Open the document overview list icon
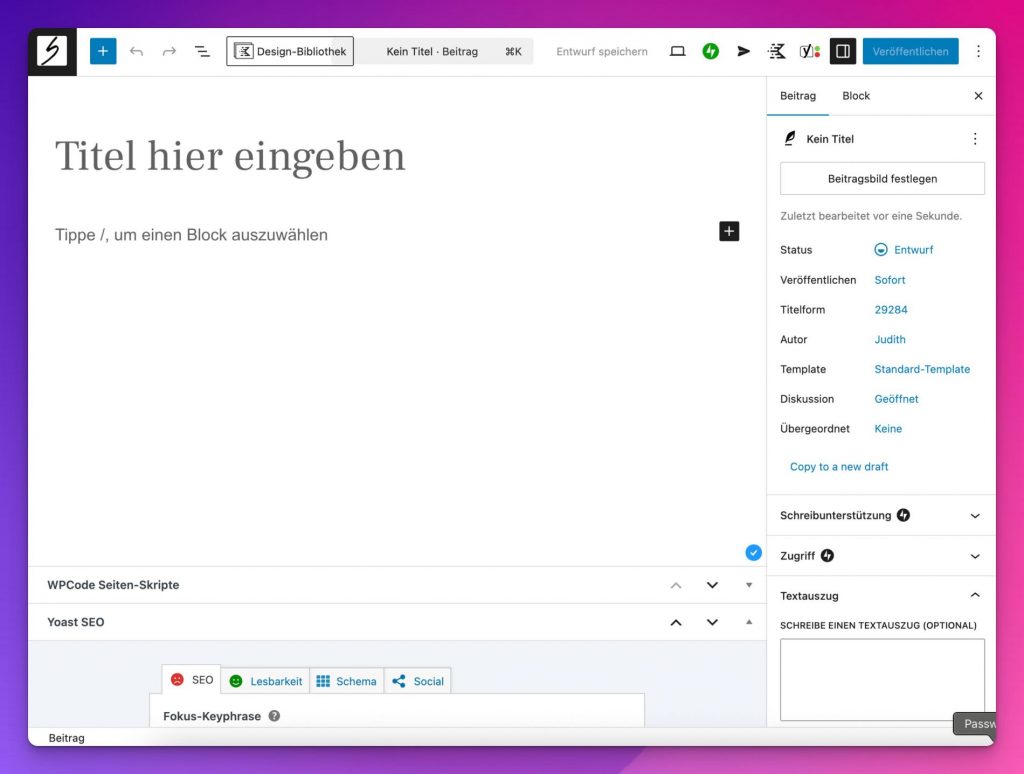 click(202, 51)
